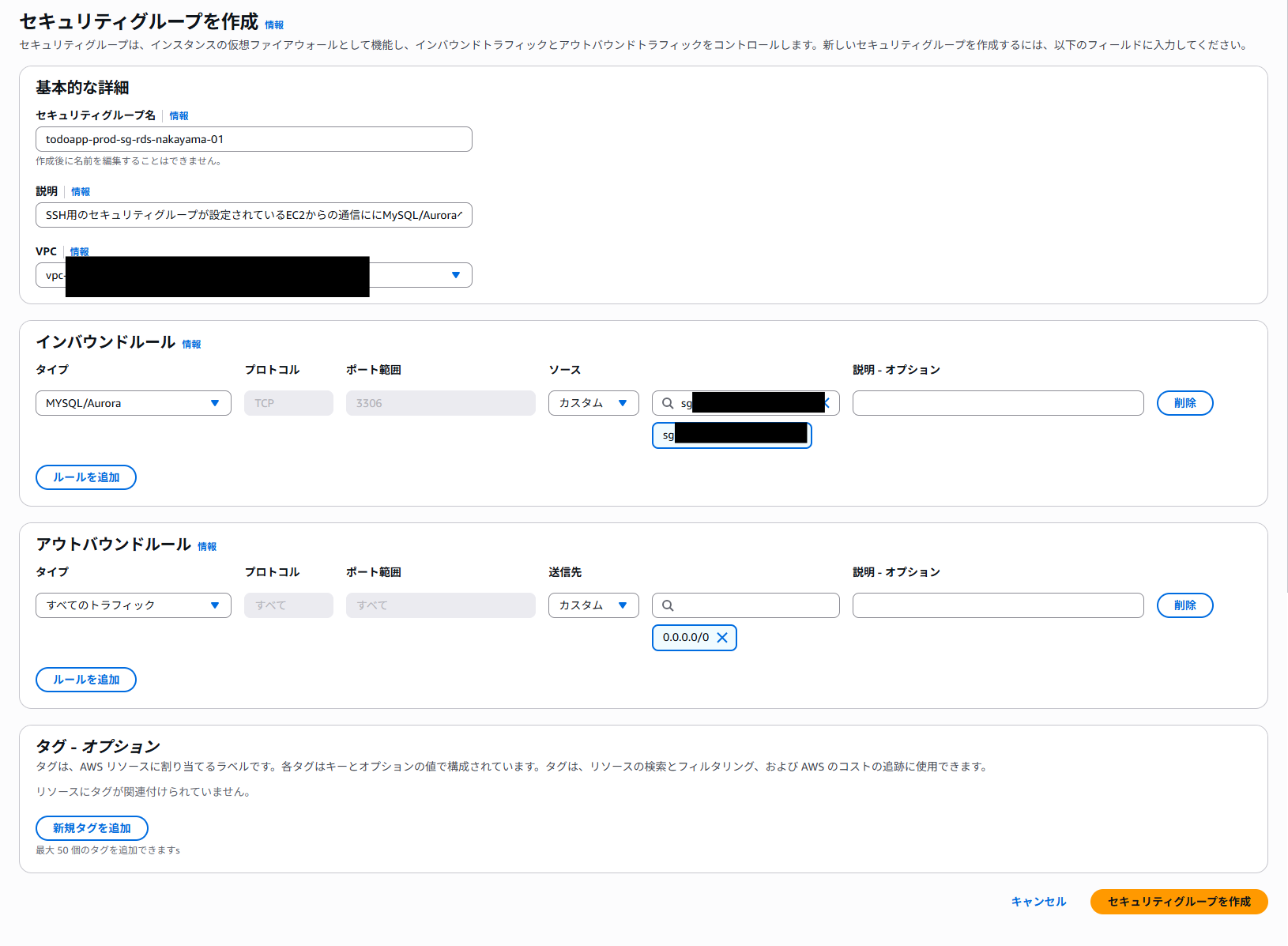
Task: Click inbound source search field
Action: pyautogui.click(x=746, y=403)
